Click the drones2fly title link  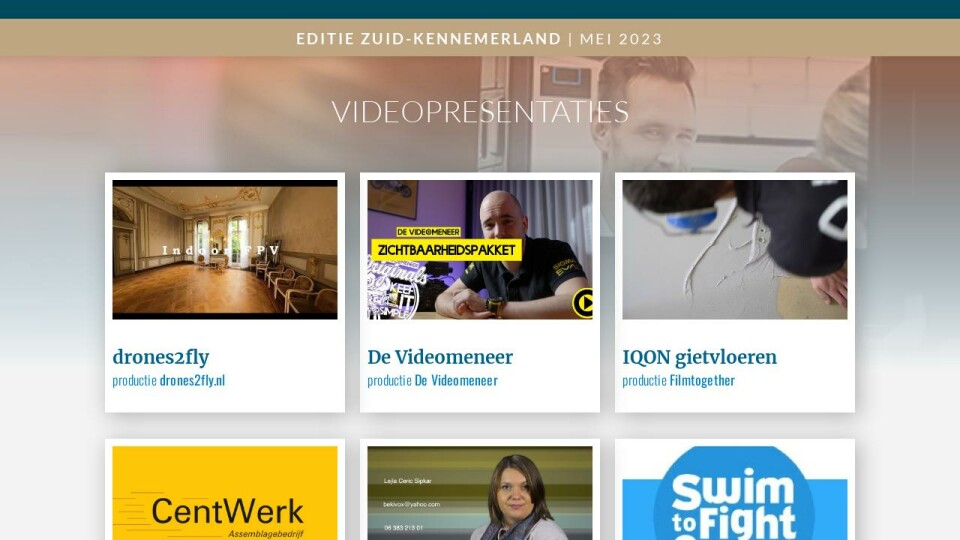(x=161, y=357)
